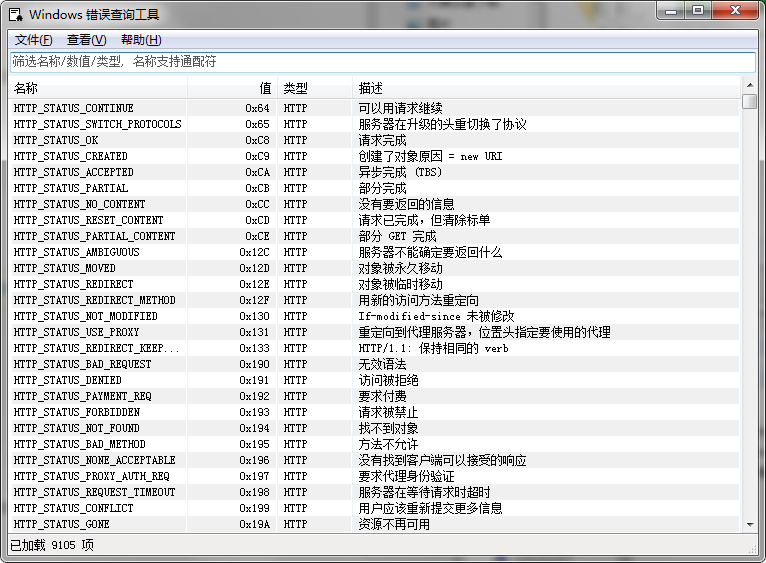Sort by the 值 column header
The image size is (766, 563).
[x=232, y=88]
